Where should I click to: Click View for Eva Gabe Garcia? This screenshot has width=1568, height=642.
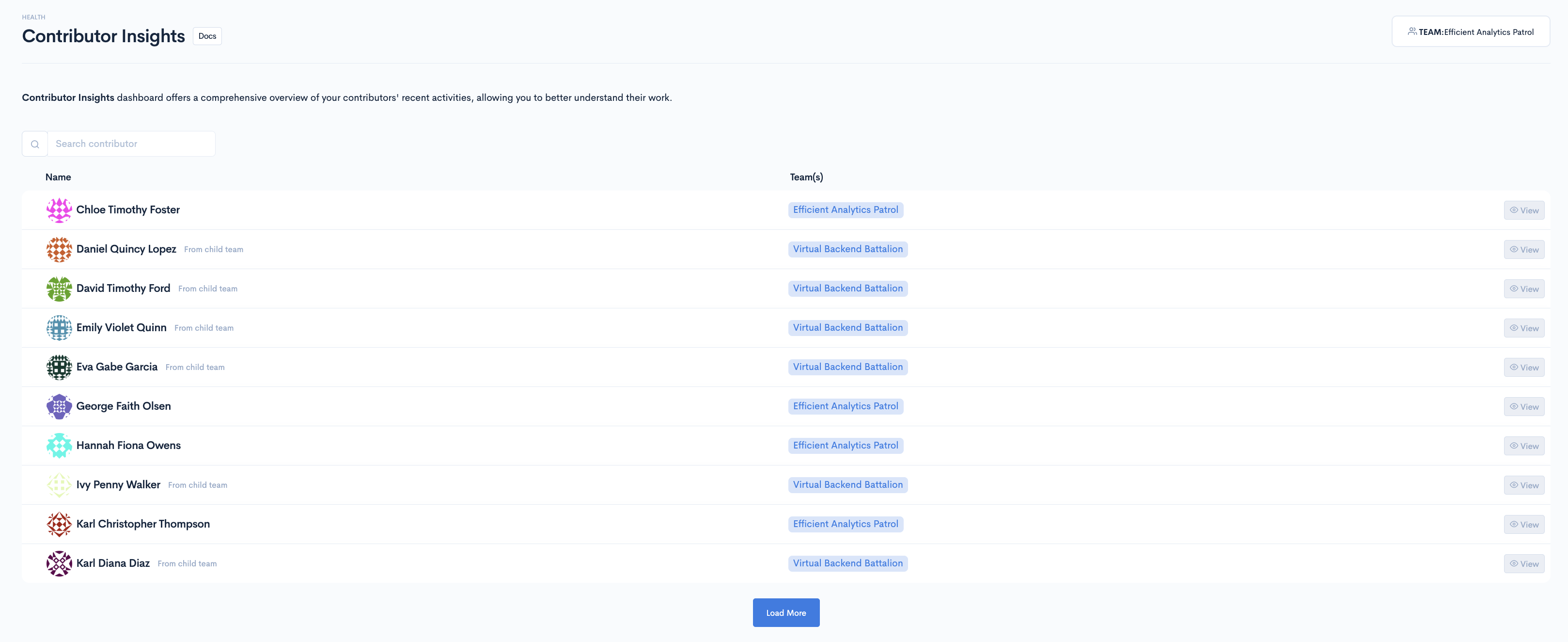coord(1523,367)
